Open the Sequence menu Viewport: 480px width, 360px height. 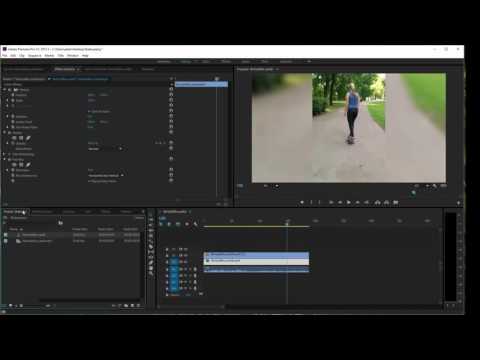(x=35, y=55)
